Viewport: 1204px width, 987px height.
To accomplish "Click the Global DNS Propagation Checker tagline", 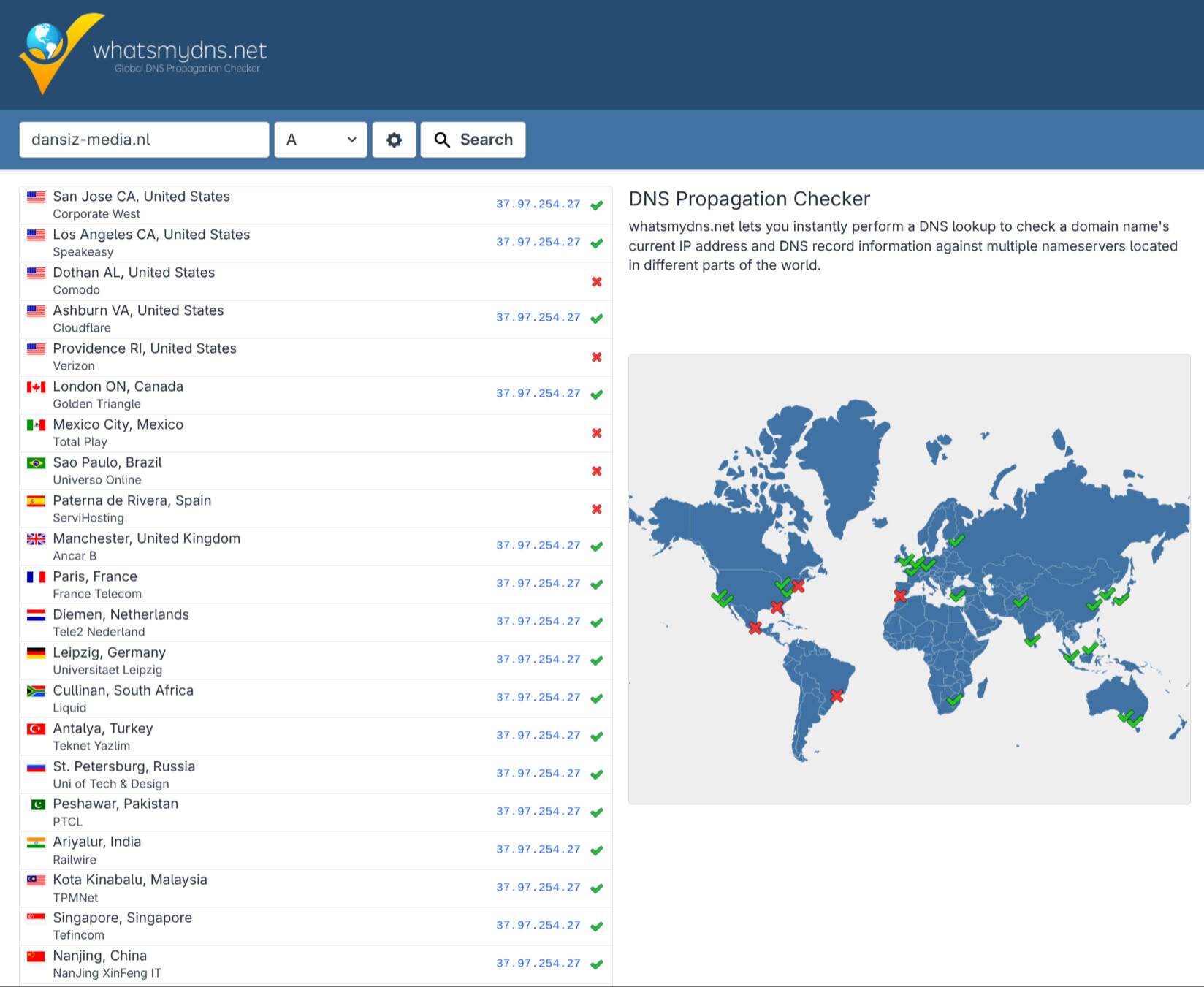I will [187, 69].
